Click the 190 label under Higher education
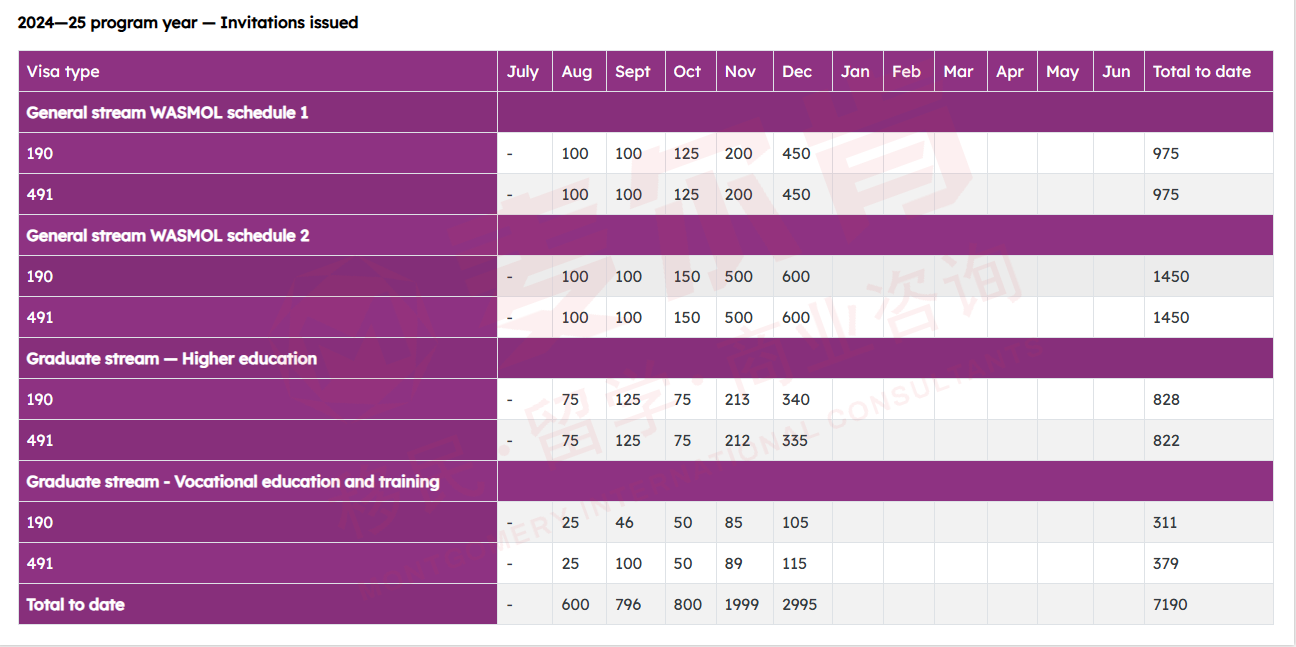The height and width of the screenshot is (647, 1296). click(x=40, y=400)
